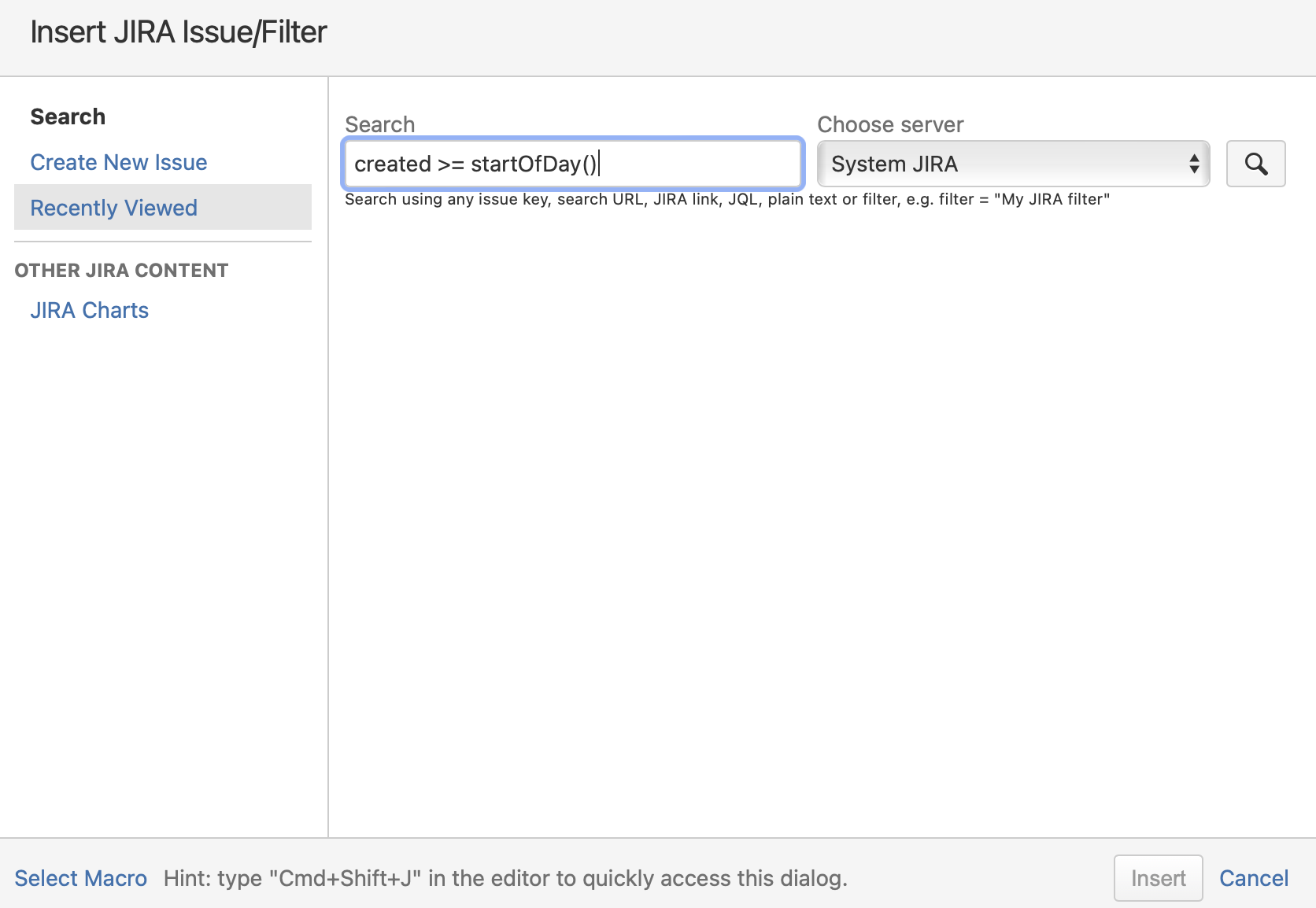1316x908 pixels.
Task: Change server via the Choose server combo box
Action: [x=1012, y=164]
